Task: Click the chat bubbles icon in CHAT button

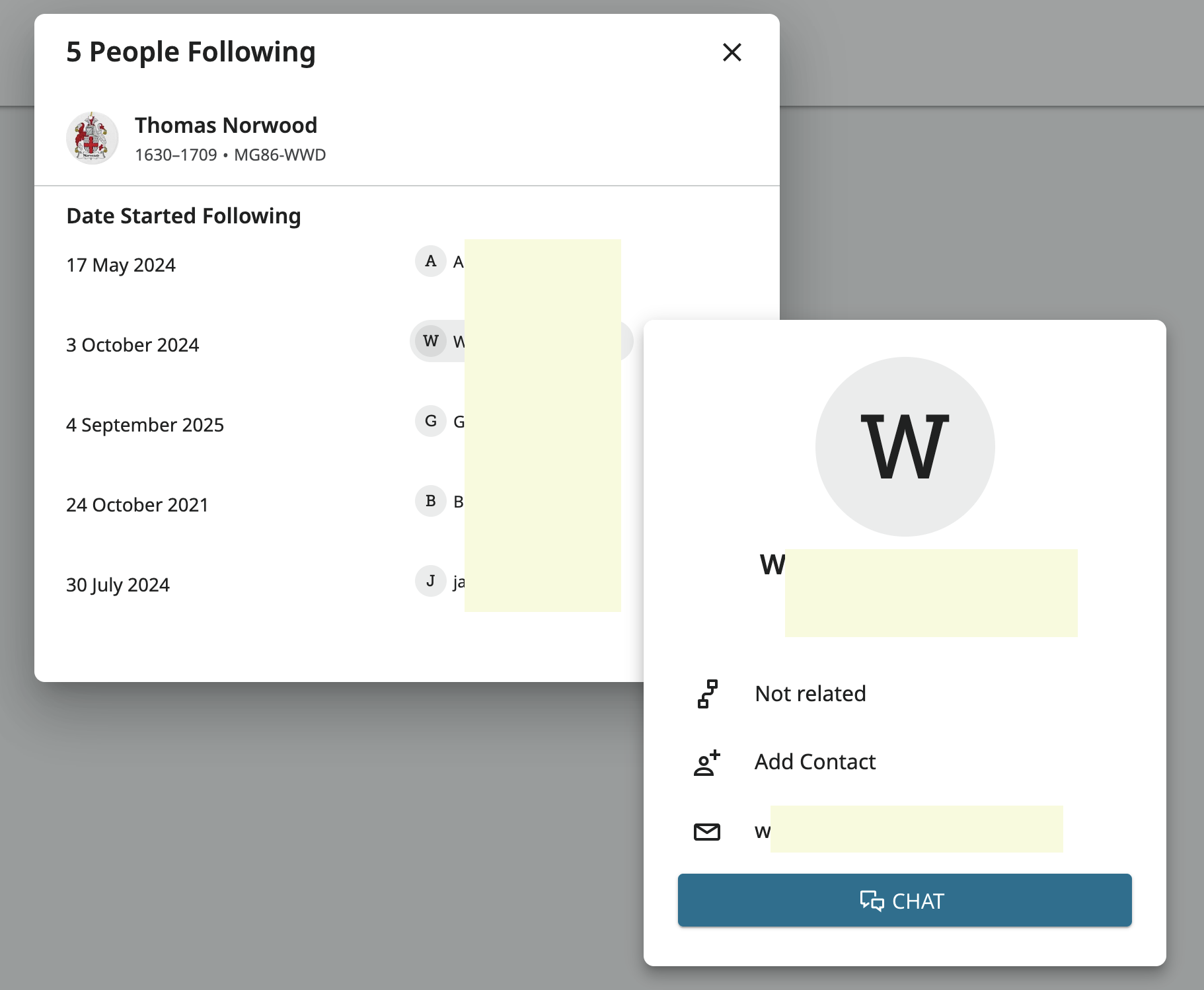Action: tap(872, 901)
